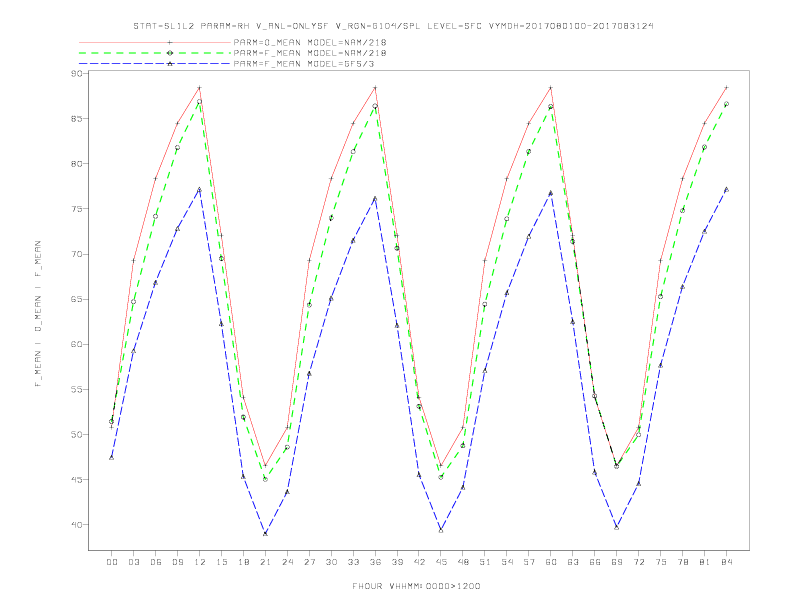Click y-axis tick label 45

tap(77, 480)
